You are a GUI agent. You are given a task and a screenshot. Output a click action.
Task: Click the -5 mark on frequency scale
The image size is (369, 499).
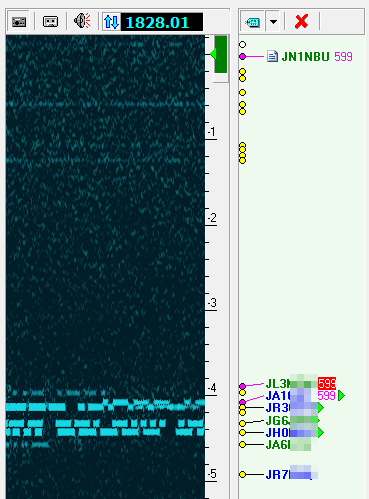(212, 474)
